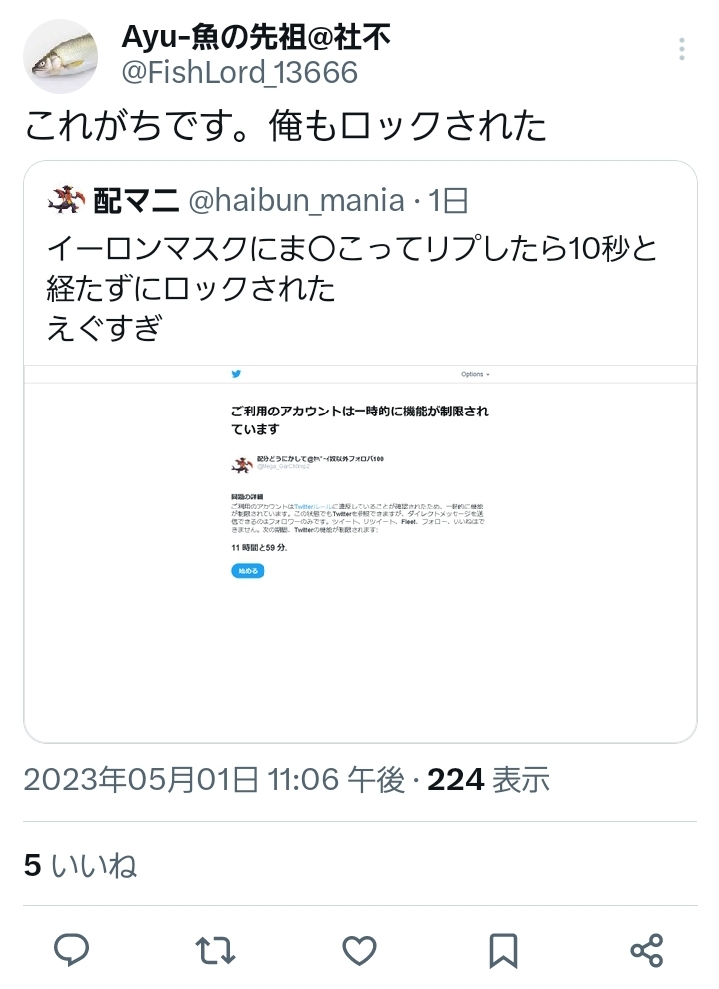
Task: Open the fish profile picture
Action: coord(61,56)
